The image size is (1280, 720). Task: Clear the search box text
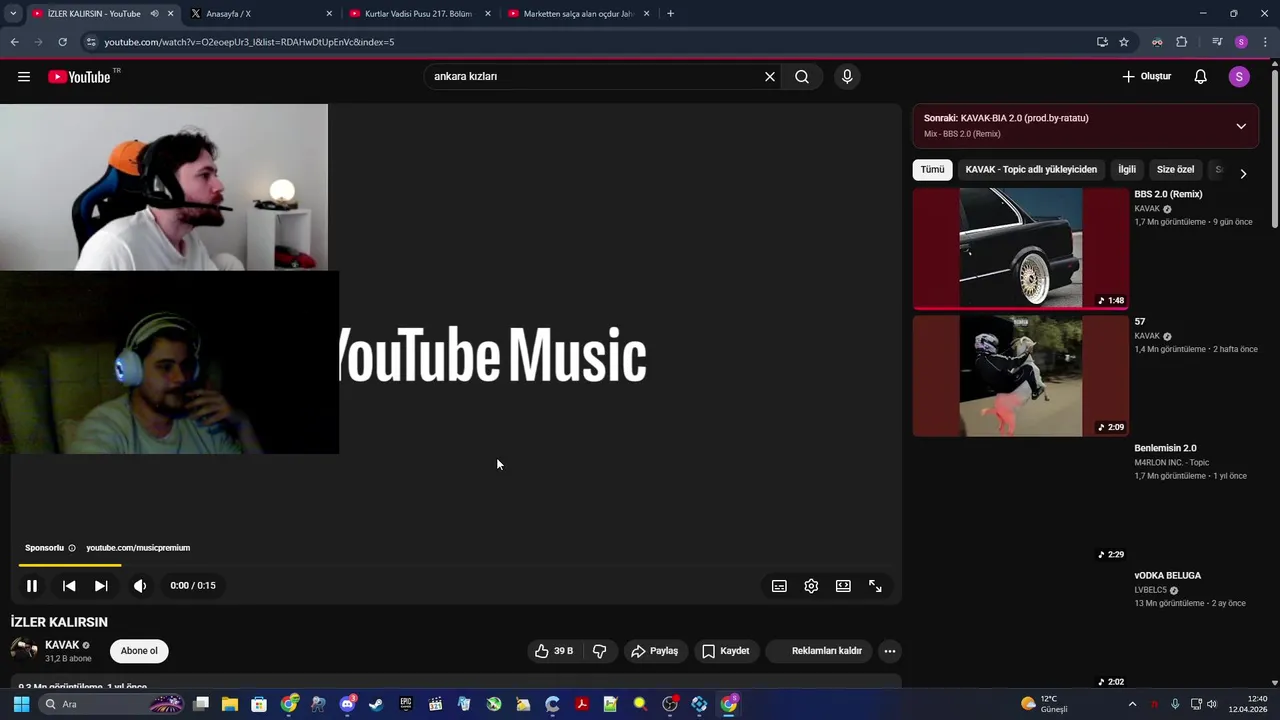(770, 77)
